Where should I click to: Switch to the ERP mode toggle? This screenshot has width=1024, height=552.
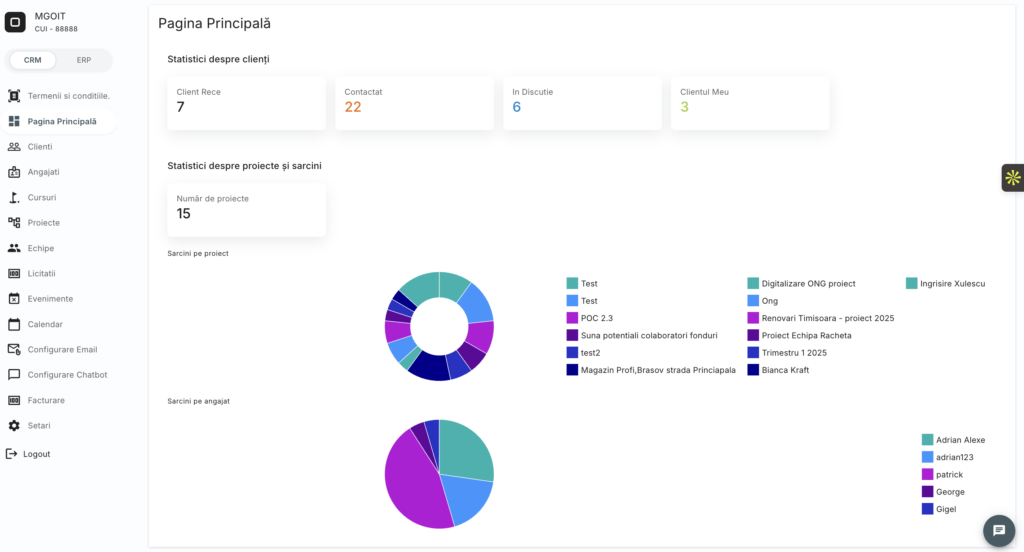tap(84, 60)
